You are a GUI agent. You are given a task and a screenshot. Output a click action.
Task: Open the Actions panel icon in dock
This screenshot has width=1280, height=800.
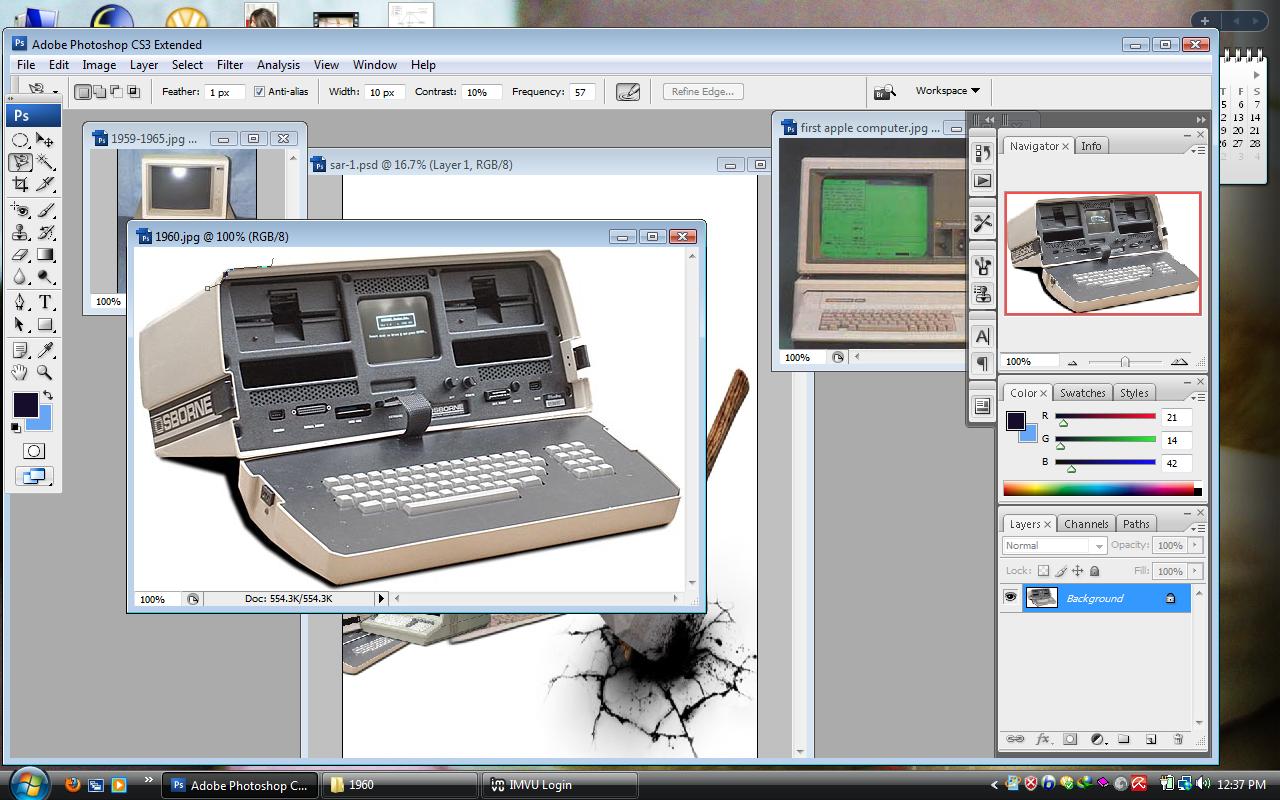(982, 181)
